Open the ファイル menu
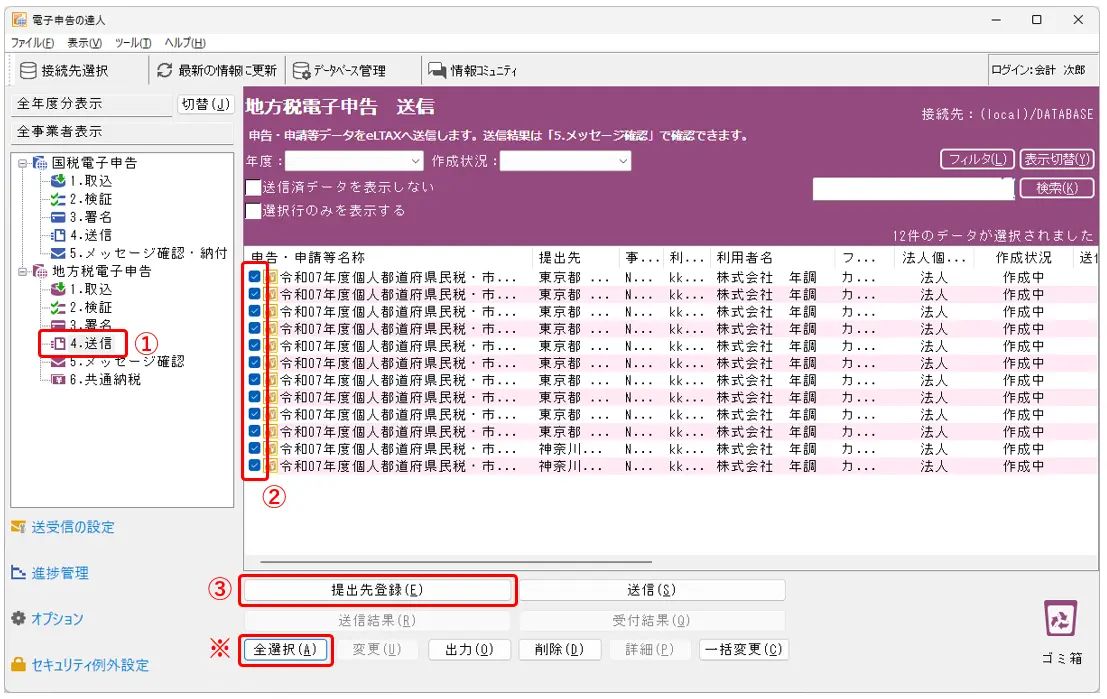This screenshot has height=699, width=1107. (x=33, y=43)
